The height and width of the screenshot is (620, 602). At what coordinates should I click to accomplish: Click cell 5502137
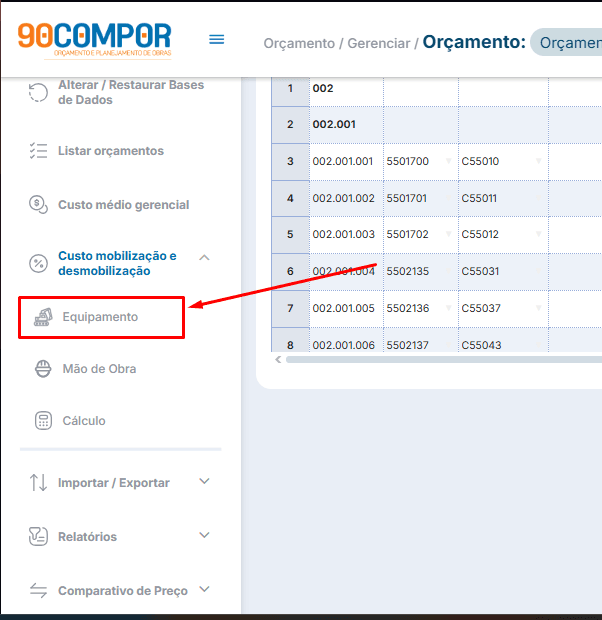[x=421, y=341]
